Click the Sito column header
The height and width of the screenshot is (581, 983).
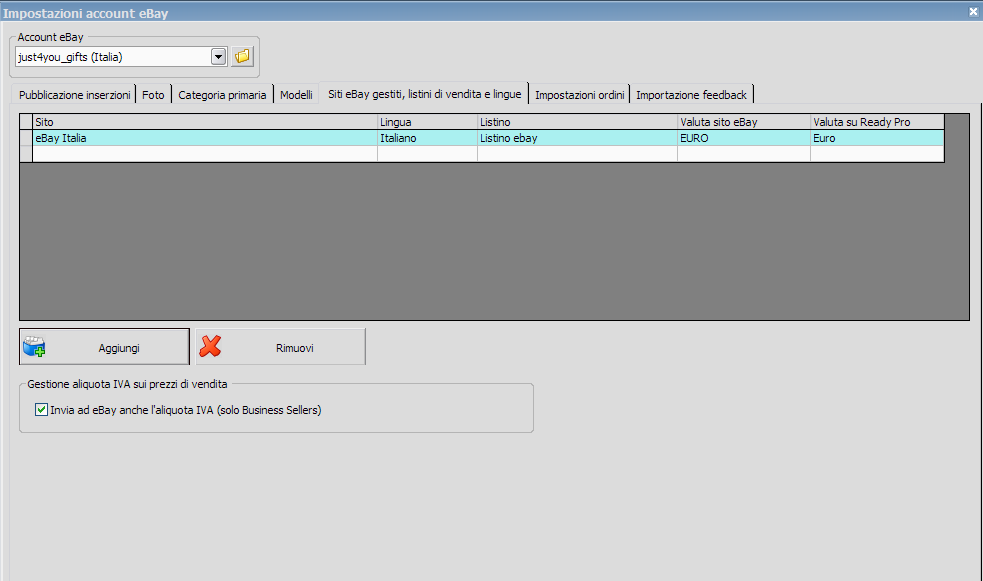[205, 122]
